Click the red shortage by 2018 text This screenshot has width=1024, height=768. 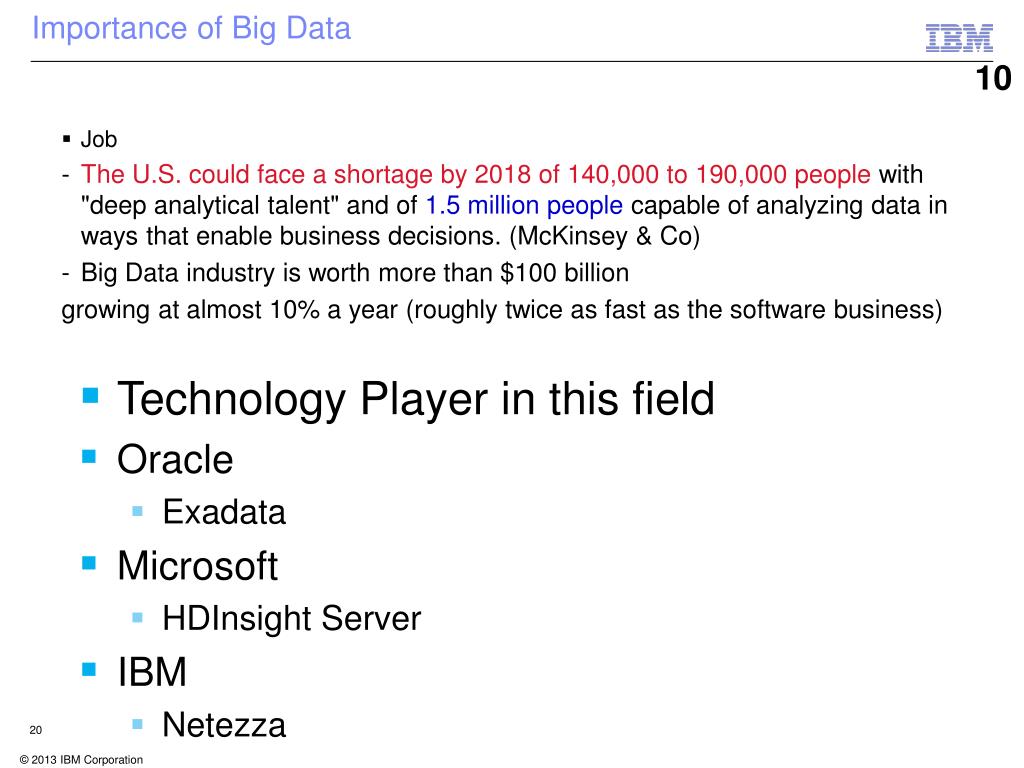click(x=475, y=174)
